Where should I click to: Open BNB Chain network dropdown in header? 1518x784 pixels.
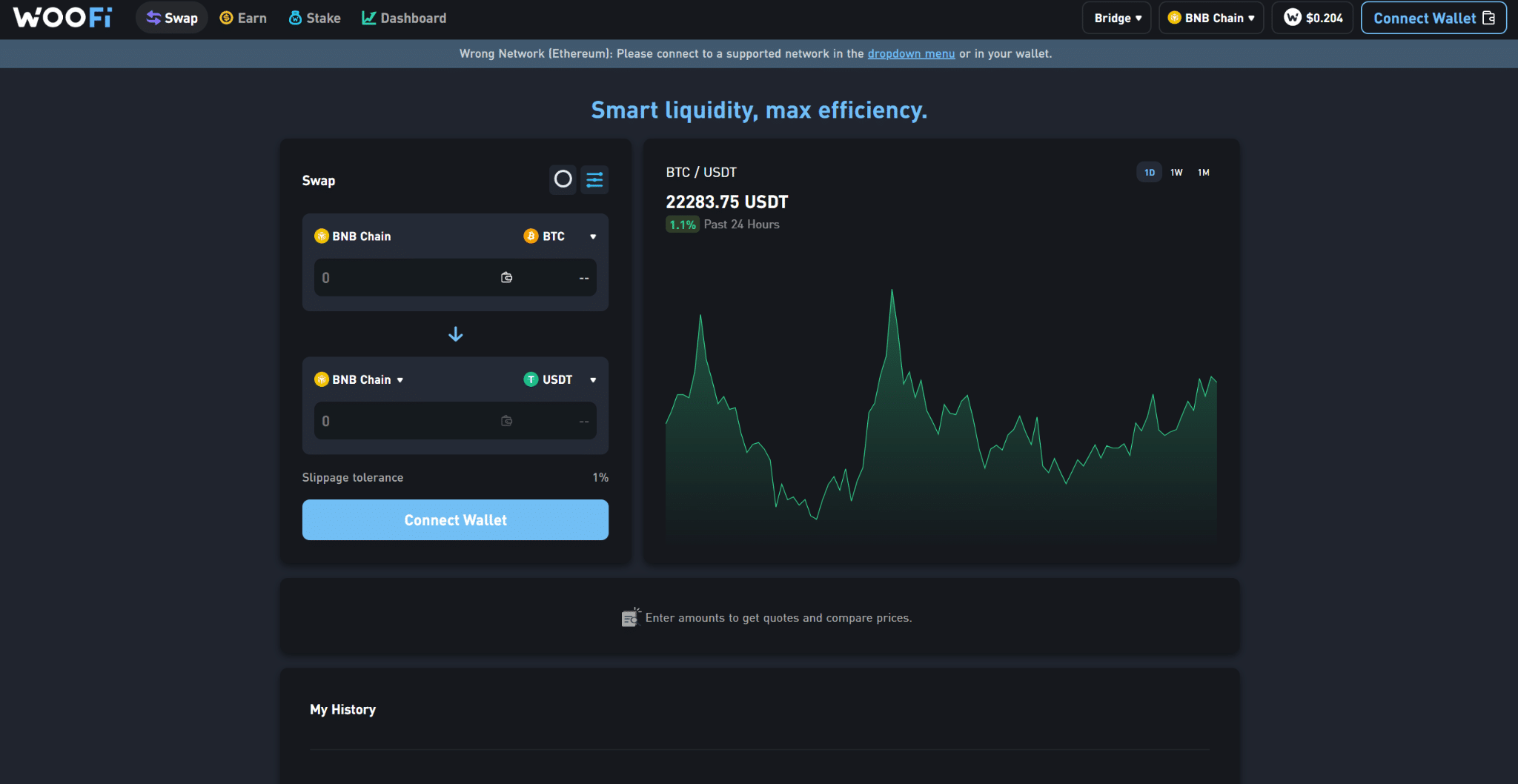tap(1210, 18)
